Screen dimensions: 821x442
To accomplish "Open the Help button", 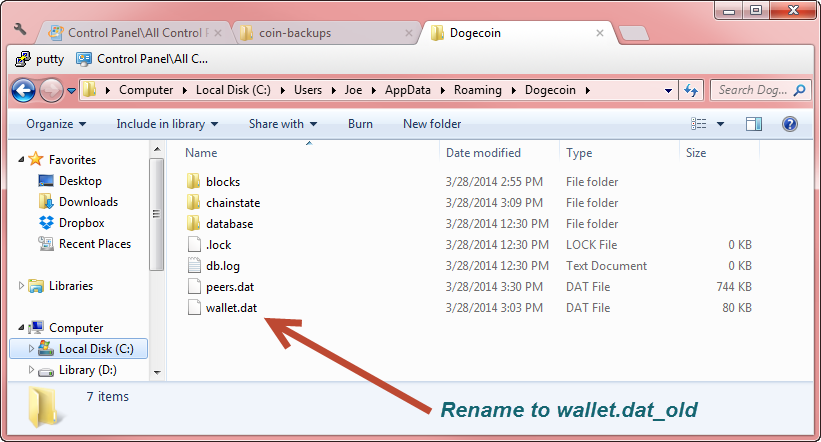I will pos(790,124).
